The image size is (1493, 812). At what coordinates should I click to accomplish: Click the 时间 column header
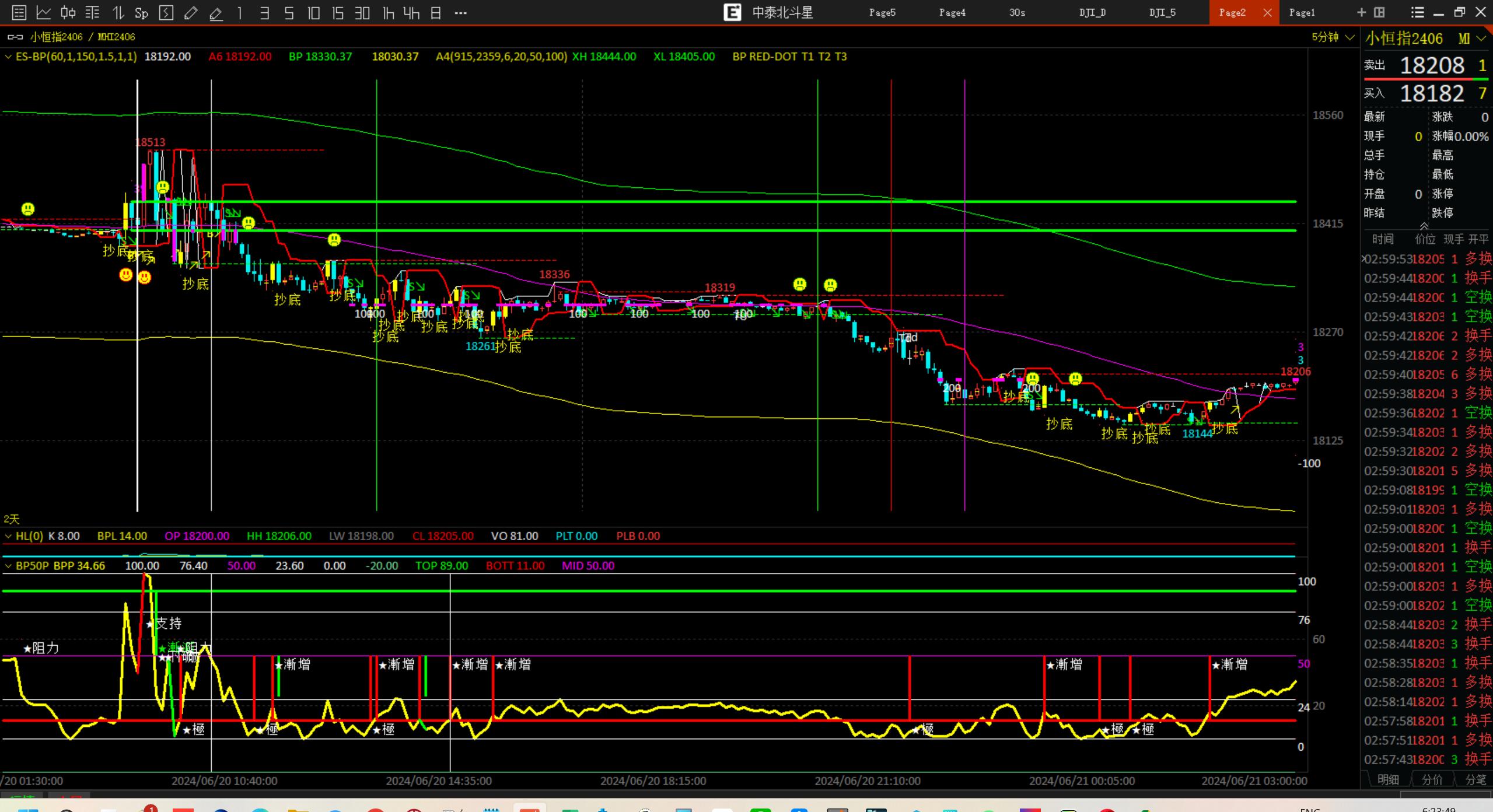(1383, 239)
